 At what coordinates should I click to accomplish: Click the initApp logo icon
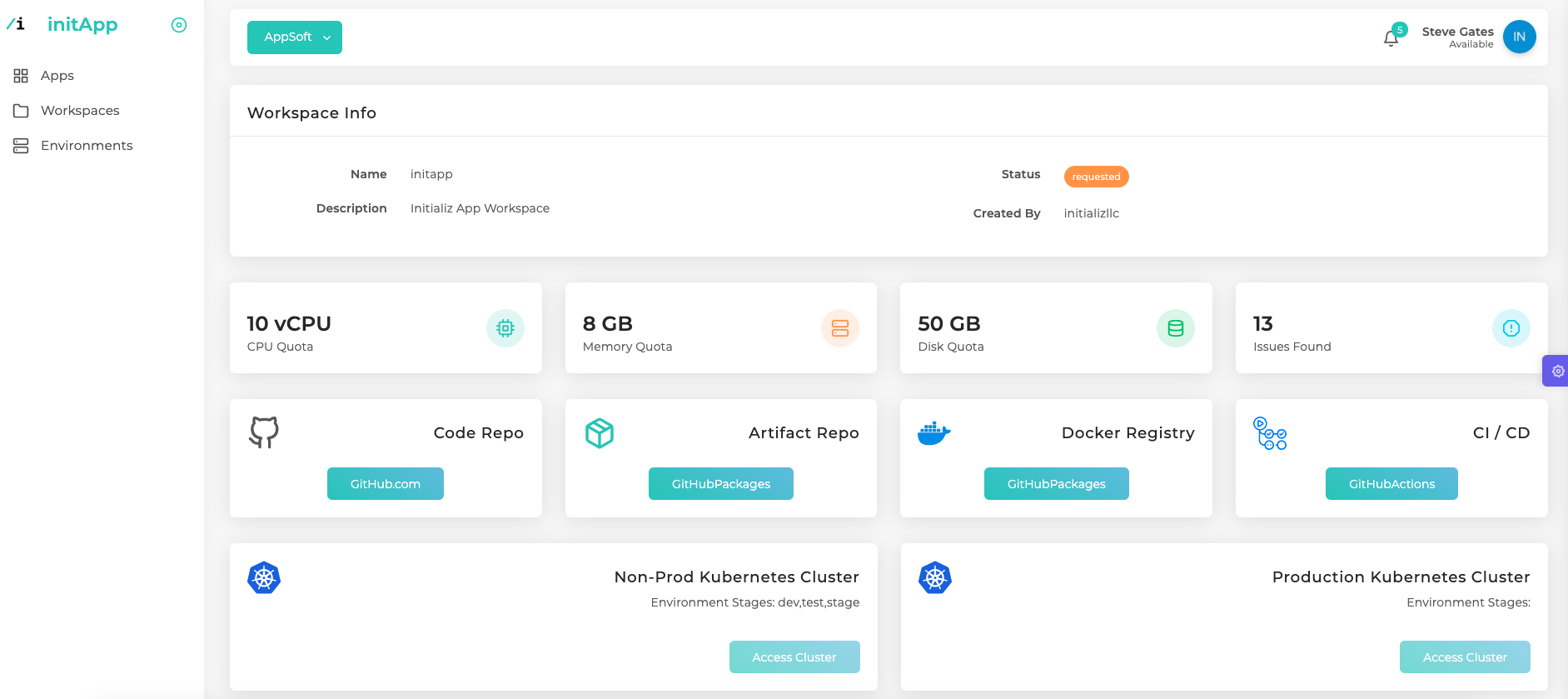16,24
